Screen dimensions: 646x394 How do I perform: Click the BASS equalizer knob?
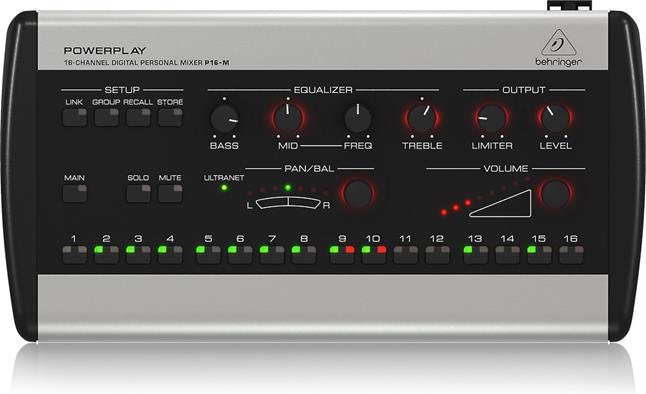[x=225, y=118]
